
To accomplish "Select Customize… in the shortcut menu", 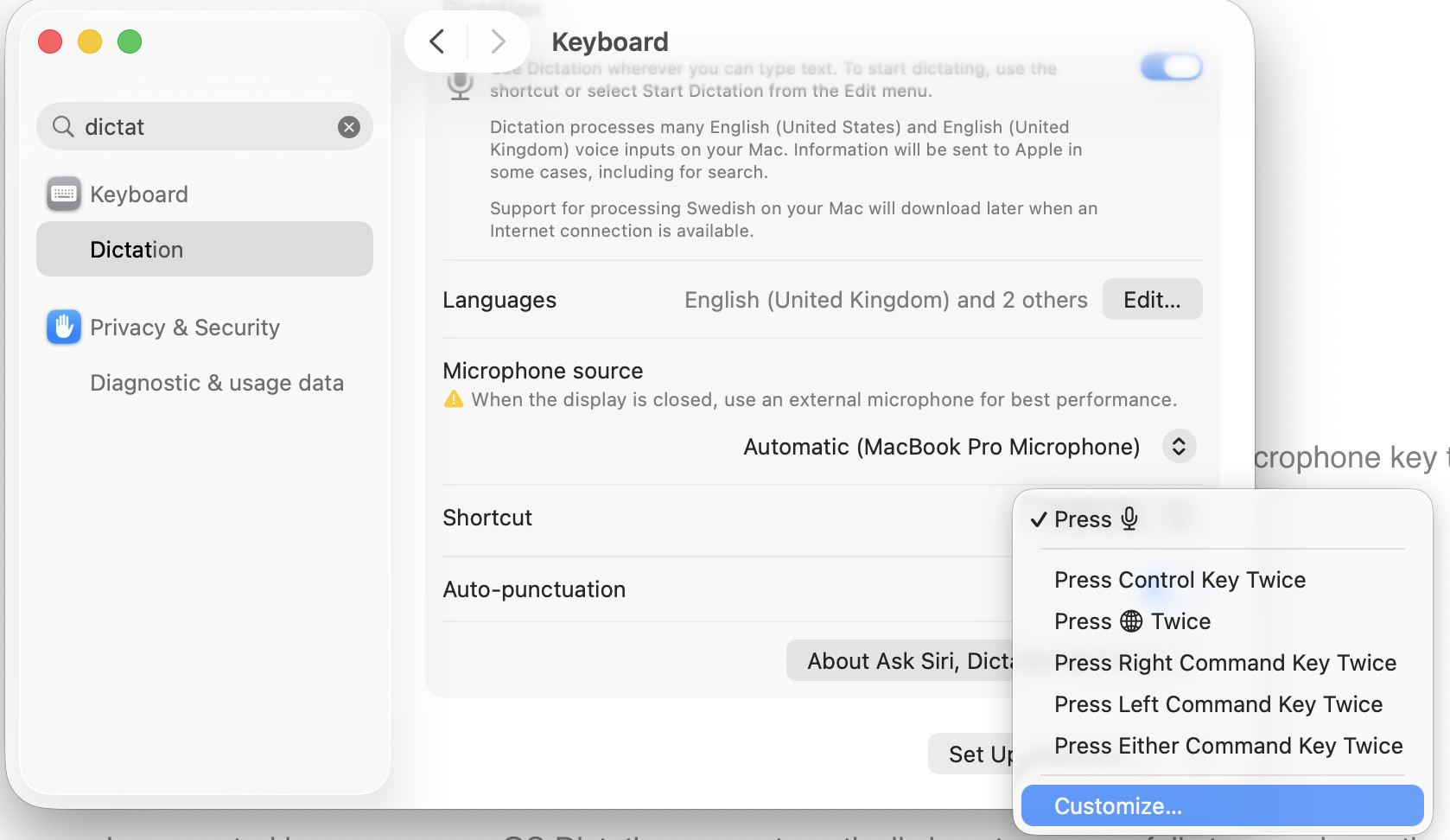I will (1223, 806).
